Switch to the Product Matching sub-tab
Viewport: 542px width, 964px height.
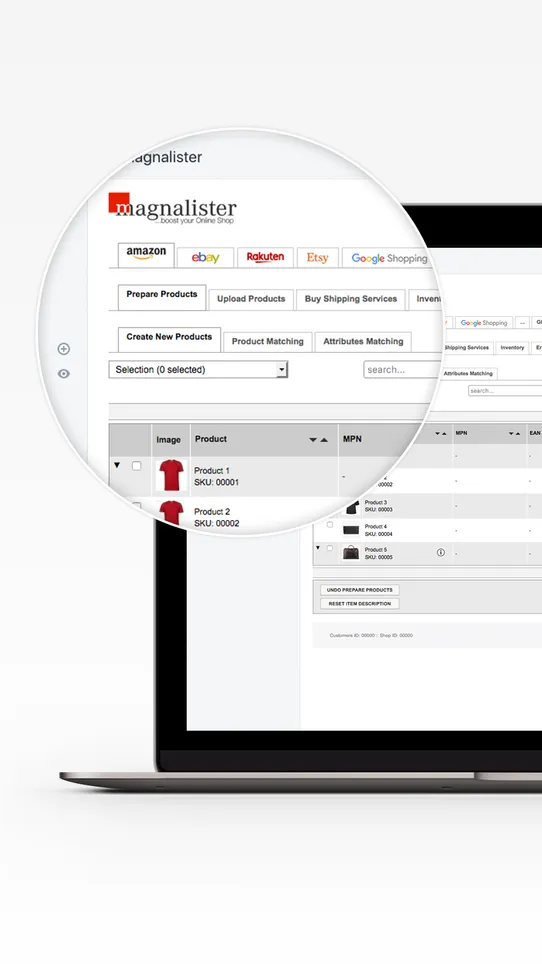pyautogui.click(x=267, y=341)
